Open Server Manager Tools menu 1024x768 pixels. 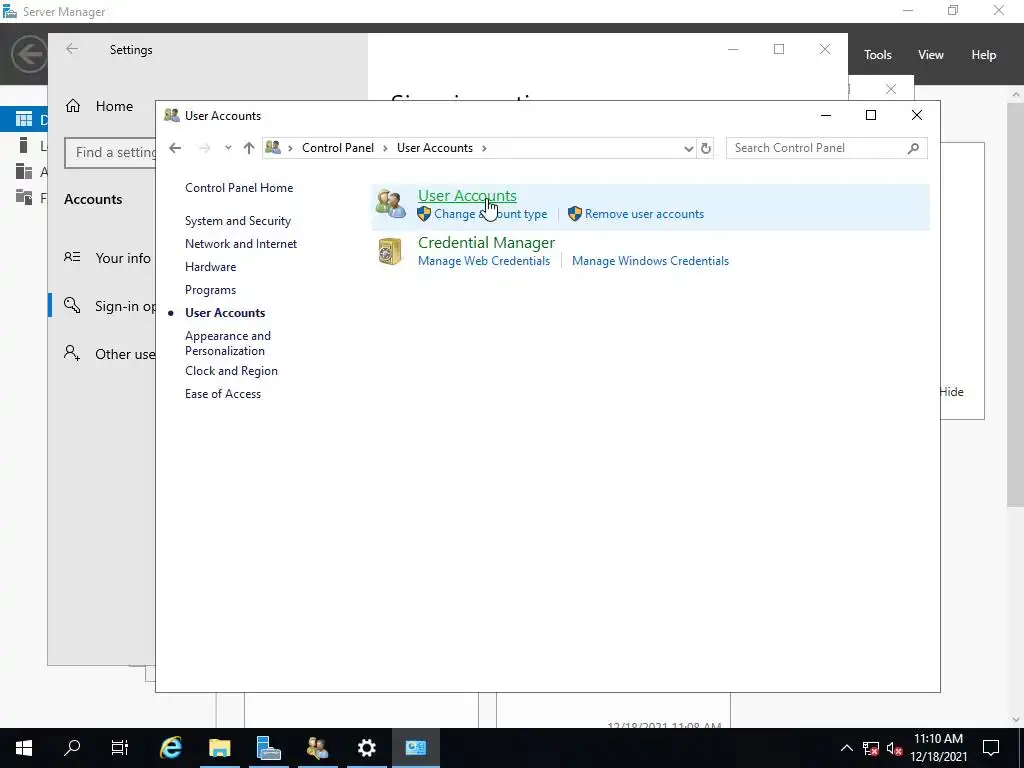(x=878, y=55)
